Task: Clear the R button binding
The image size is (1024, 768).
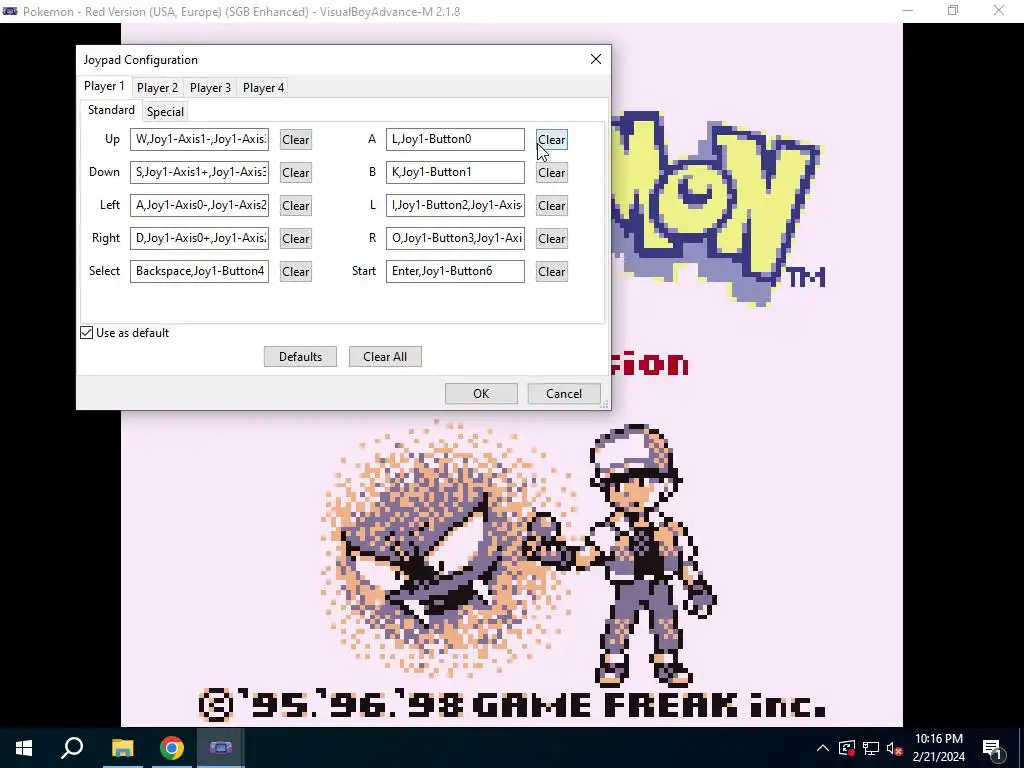Action: click(552, 238)
